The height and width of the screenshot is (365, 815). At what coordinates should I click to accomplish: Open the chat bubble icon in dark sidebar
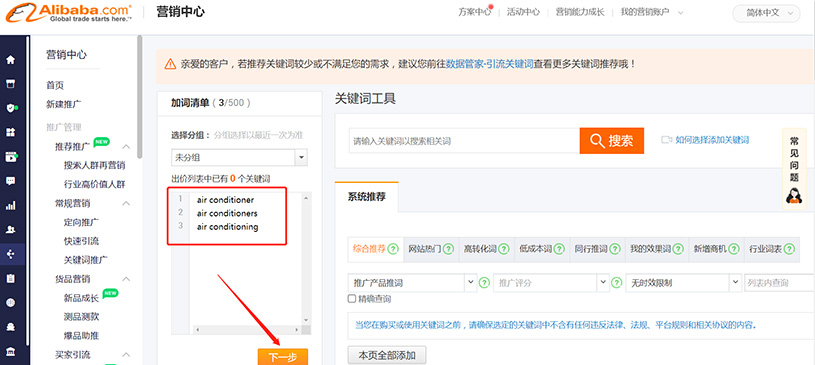(x=10, y=181)
